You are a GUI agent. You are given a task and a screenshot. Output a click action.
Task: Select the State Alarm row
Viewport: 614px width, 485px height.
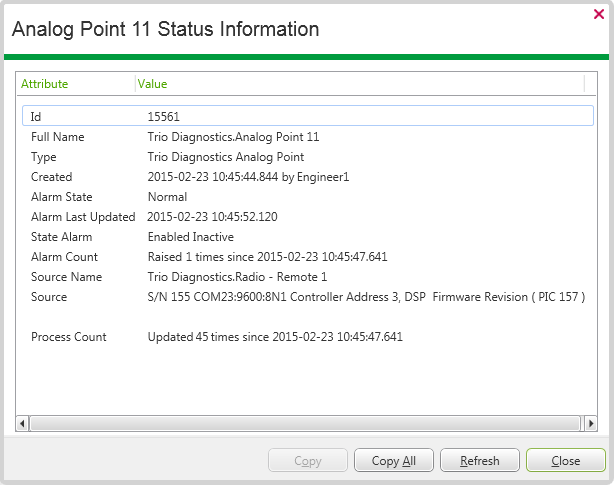pos(300,237)
